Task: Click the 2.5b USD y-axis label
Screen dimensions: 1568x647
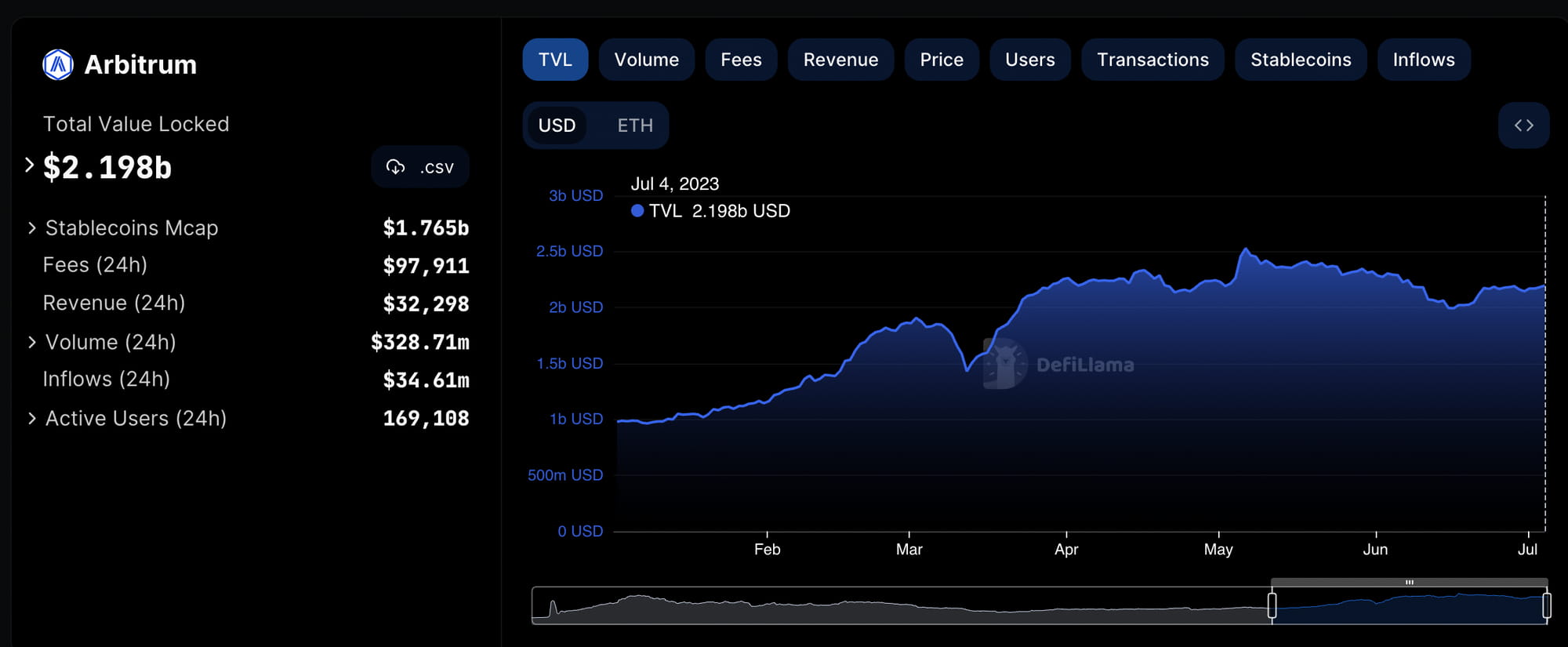Action: point(569,251)
